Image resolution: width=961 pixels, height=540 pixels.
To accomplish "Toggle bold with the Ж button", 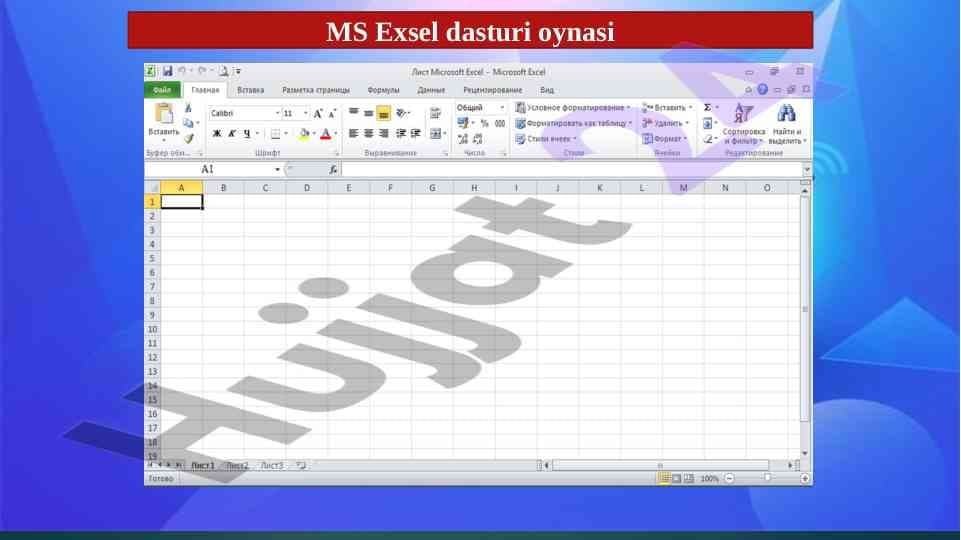I will pos(216,133).
